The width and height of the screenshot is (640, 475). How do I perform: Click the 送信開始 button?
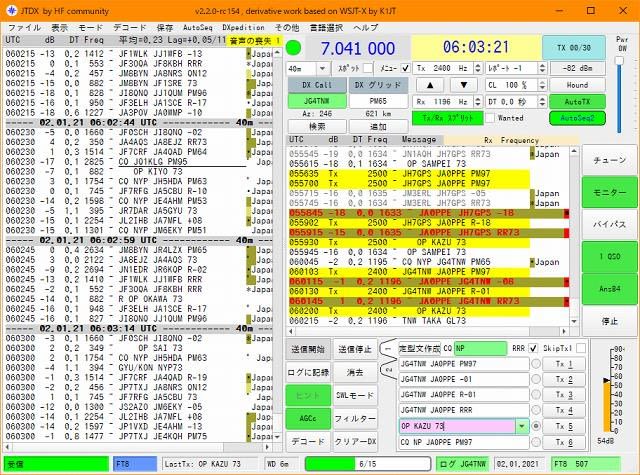pos(308,349)
